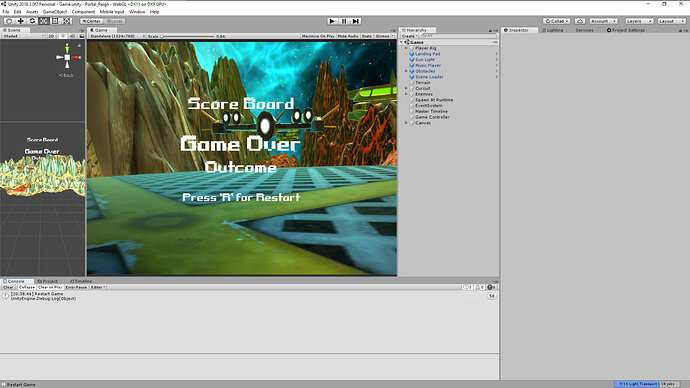690x388 pixels.
Task: Select the Rotate tool
Action: (32, 21)
